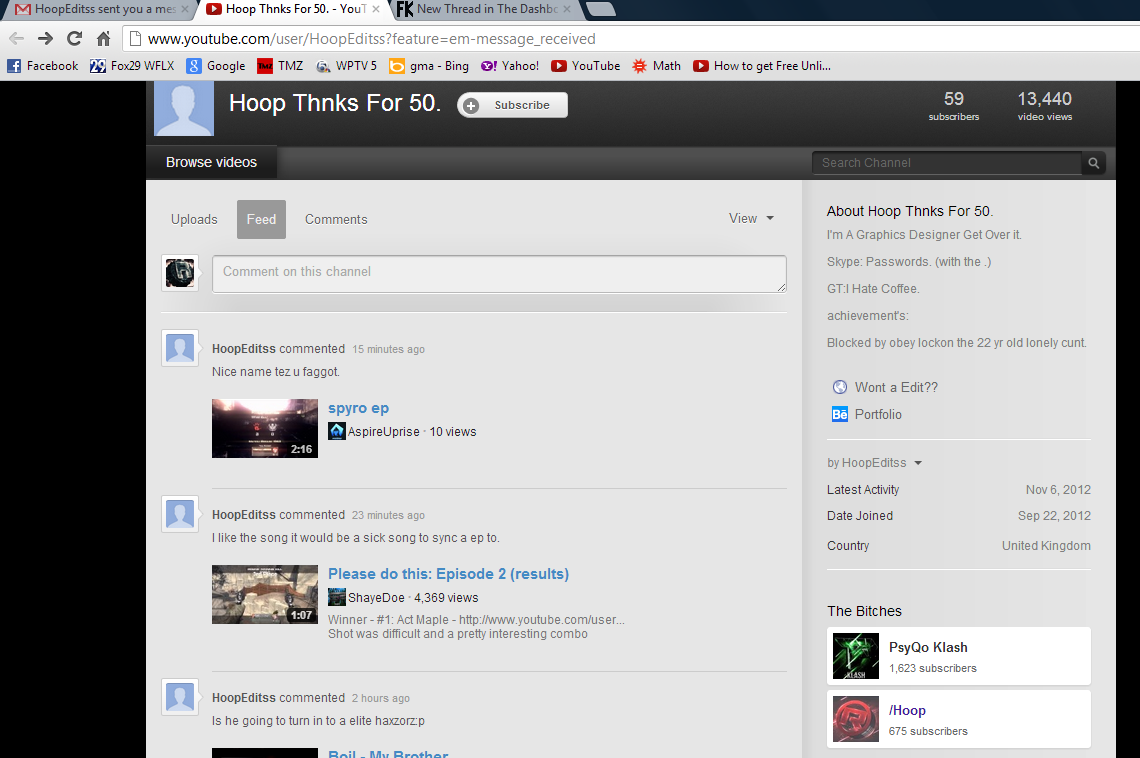
Task: Select the Feed tab
Action: (x=261, y=219)
